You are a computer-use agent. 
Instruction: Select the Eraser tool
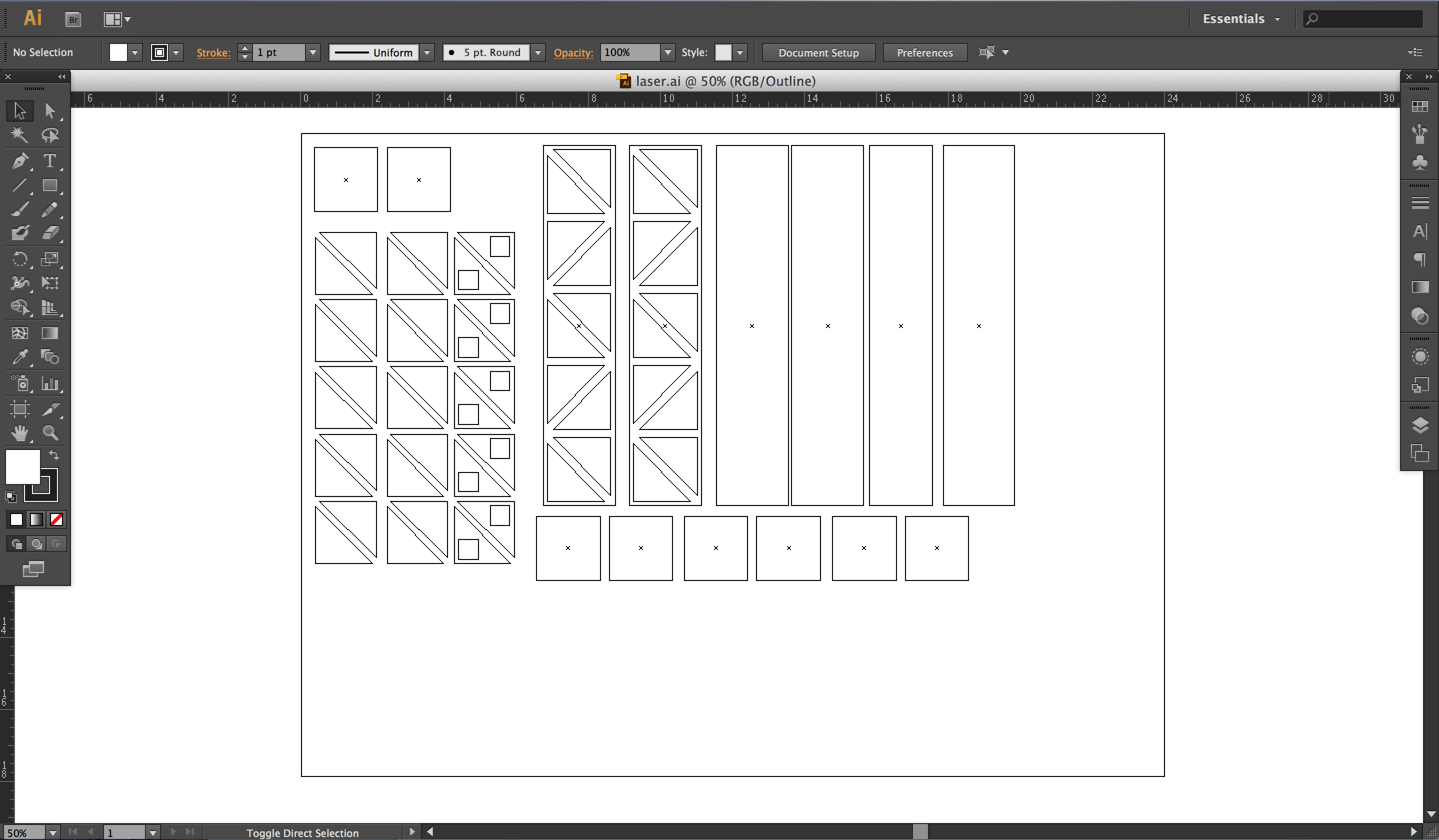(50, 232)
